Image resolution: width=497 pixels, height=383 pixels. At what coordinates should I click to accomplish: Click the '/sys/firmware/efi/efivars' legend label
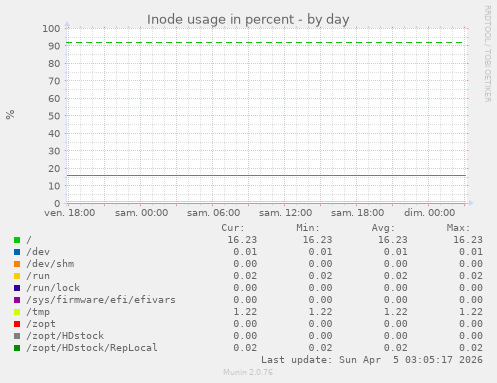coord(101,300)
